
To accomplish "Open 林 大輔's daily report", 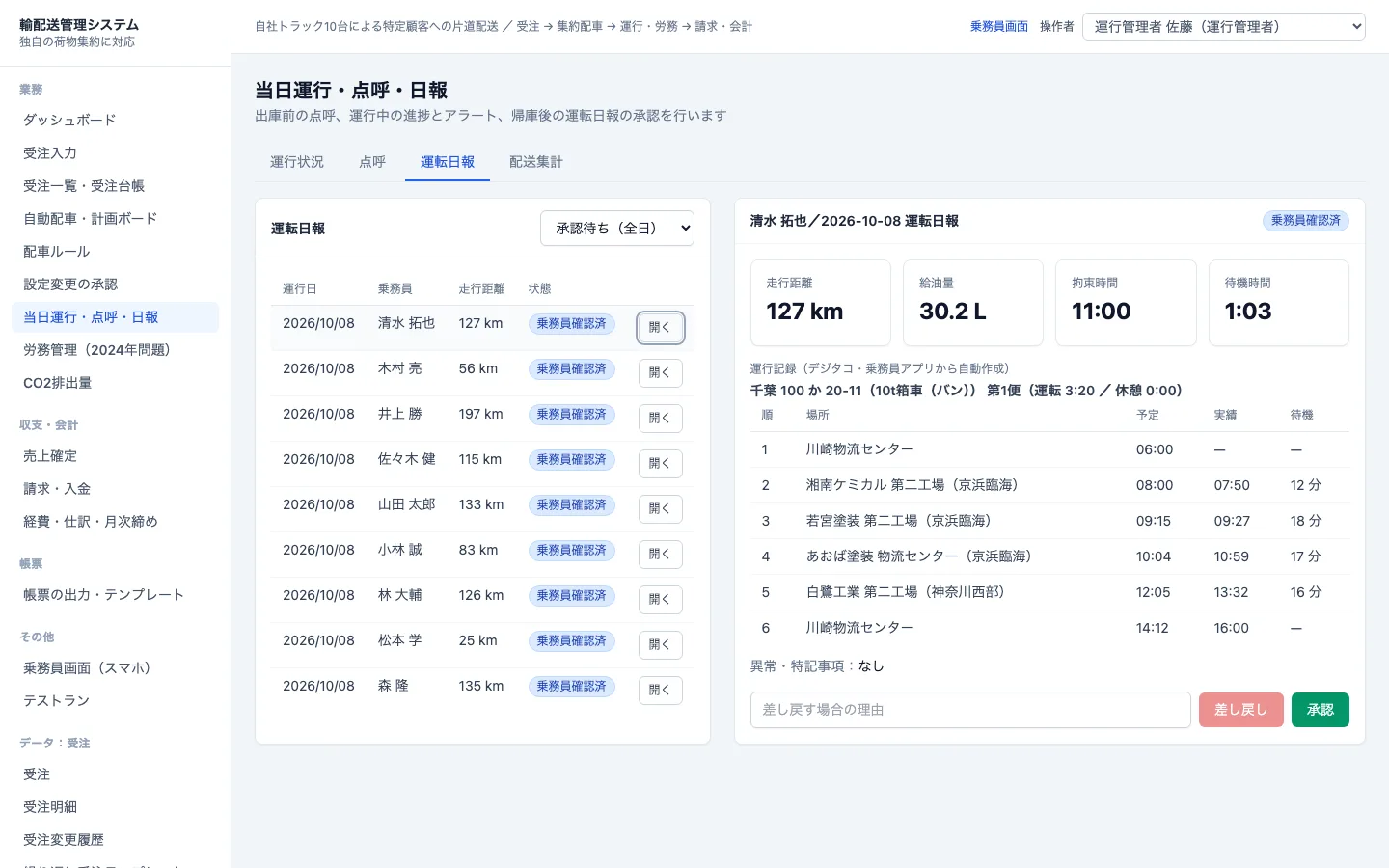I will tap(661, 600).
